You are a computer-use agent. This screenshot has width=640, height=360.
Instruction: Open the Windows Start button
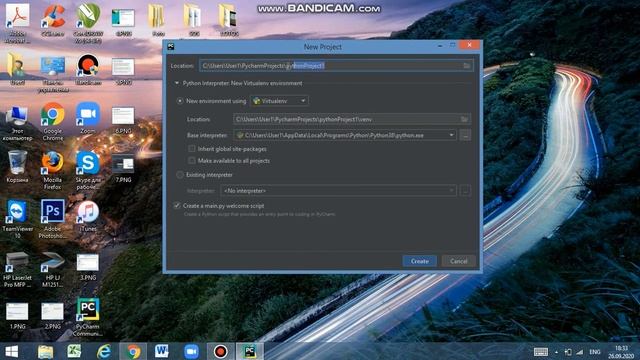[11, 351]
